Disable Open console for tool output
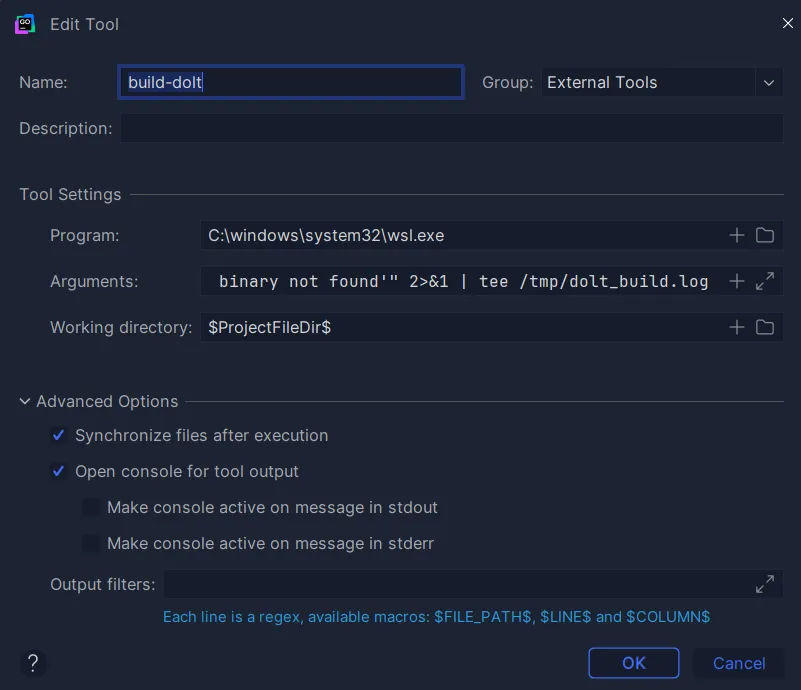Screen dimensions: 801x690 (x=58, y=471)
